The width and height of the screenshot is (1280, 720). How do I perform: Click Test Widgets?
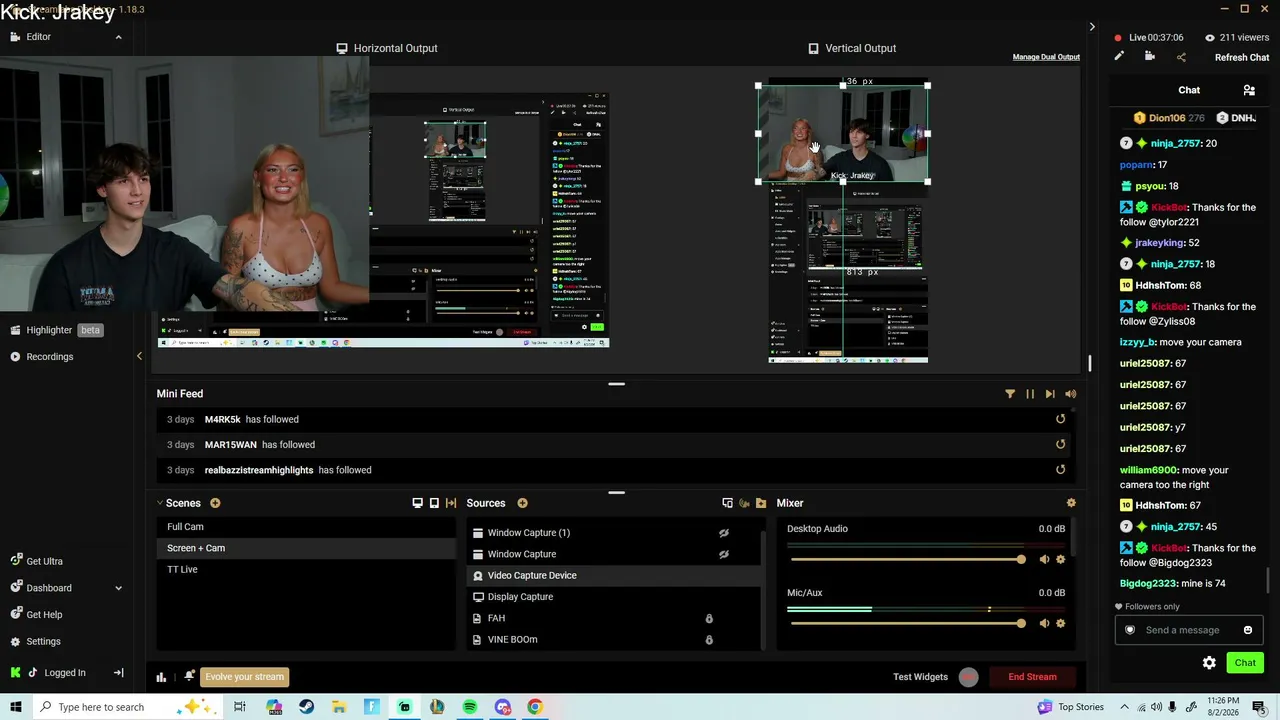[x=920, y=677]
